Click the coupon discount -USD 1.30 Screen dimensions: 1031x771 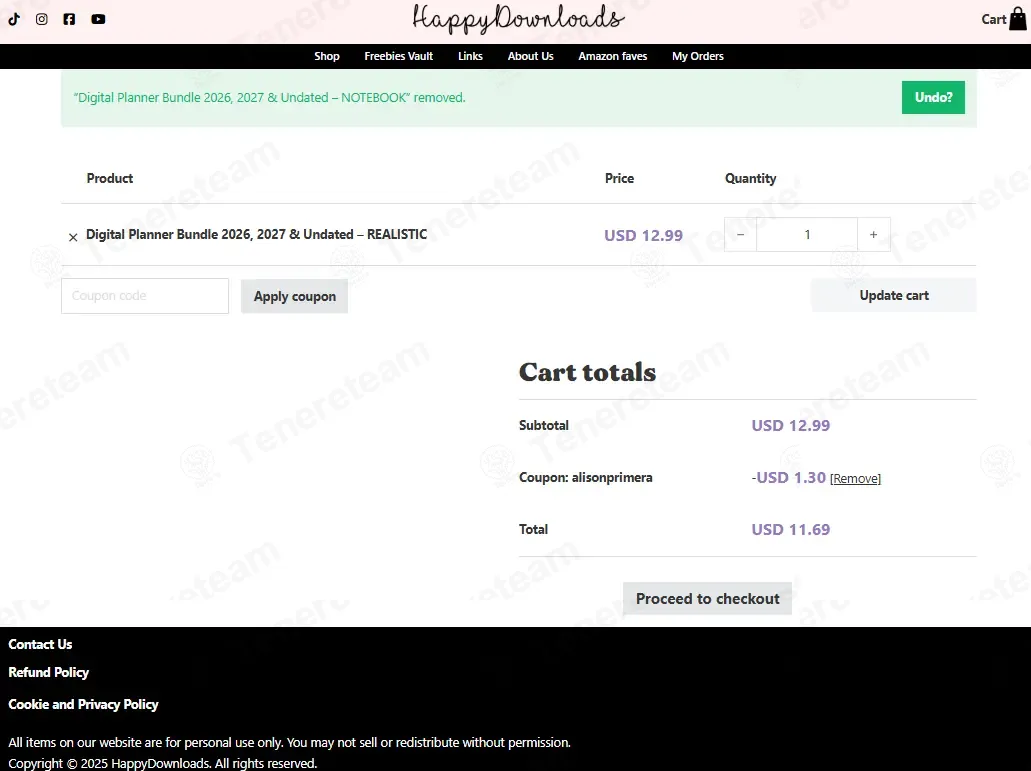point(788,478)
